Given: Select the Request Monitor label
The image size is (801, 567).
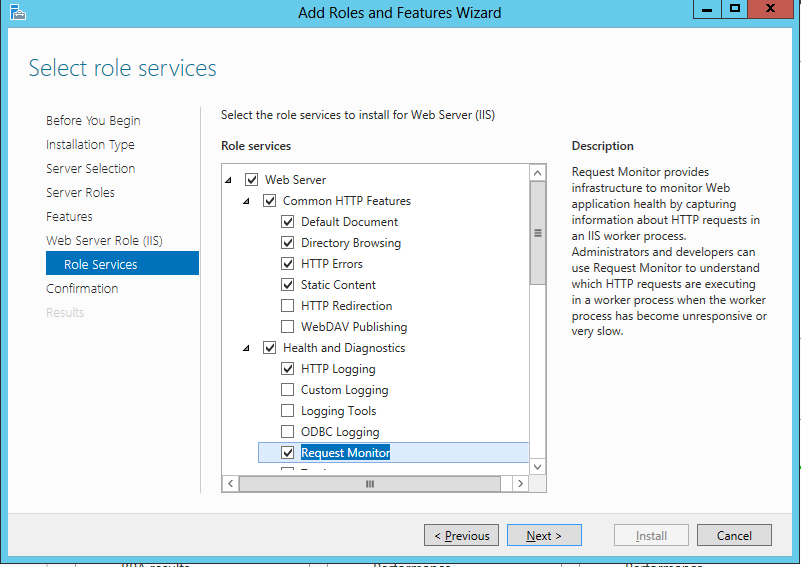Looking at the screenshot, I should (x=345, y=453).
